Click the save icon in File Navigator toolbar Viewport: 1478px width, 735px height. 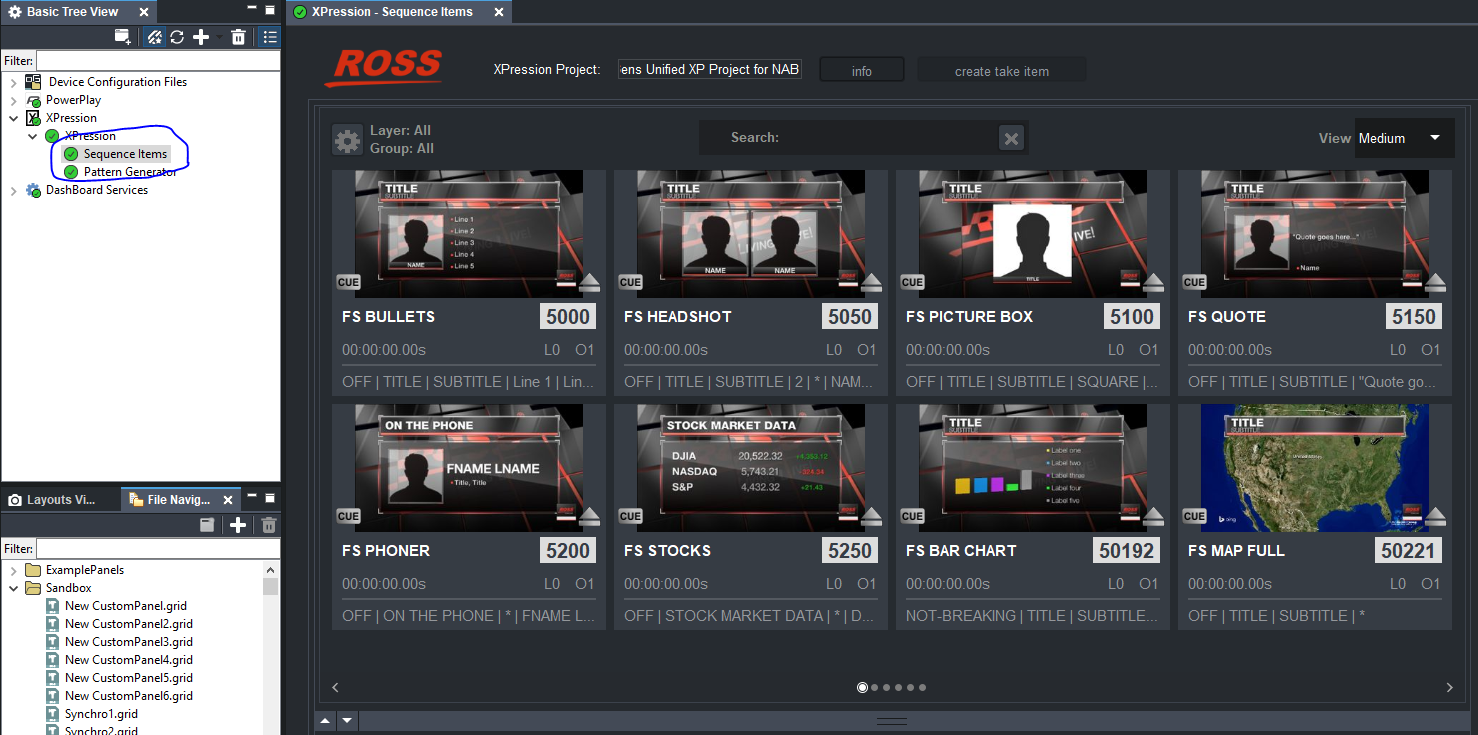(207, 525)
